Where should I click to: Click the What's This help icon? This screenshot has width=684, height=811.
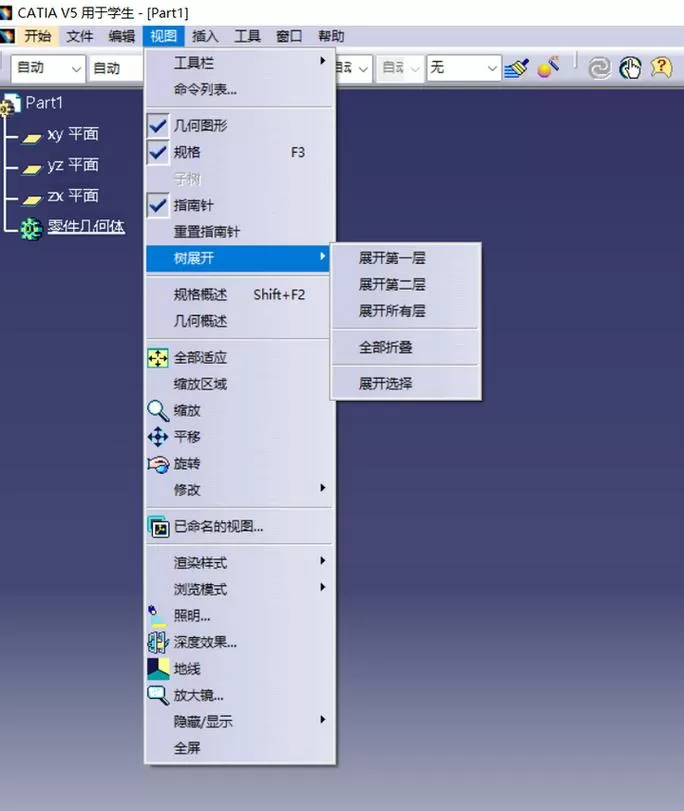point(661,68)
